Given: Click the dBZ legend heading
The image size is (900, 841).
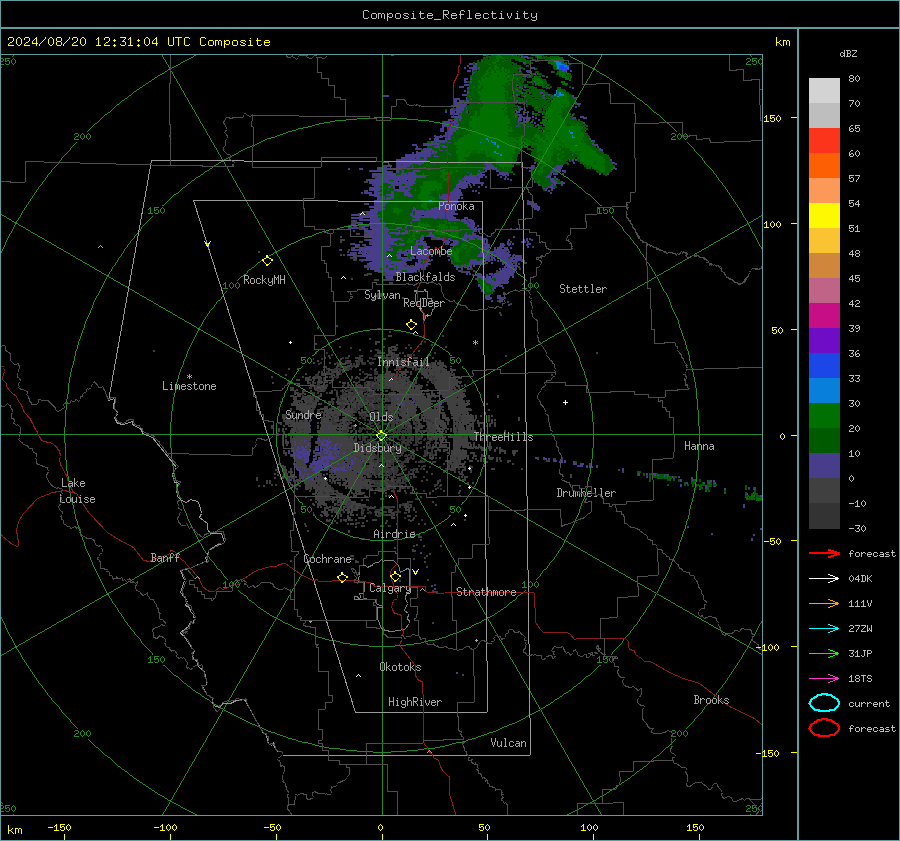Looking at the screenshot, I should point(848,53).
